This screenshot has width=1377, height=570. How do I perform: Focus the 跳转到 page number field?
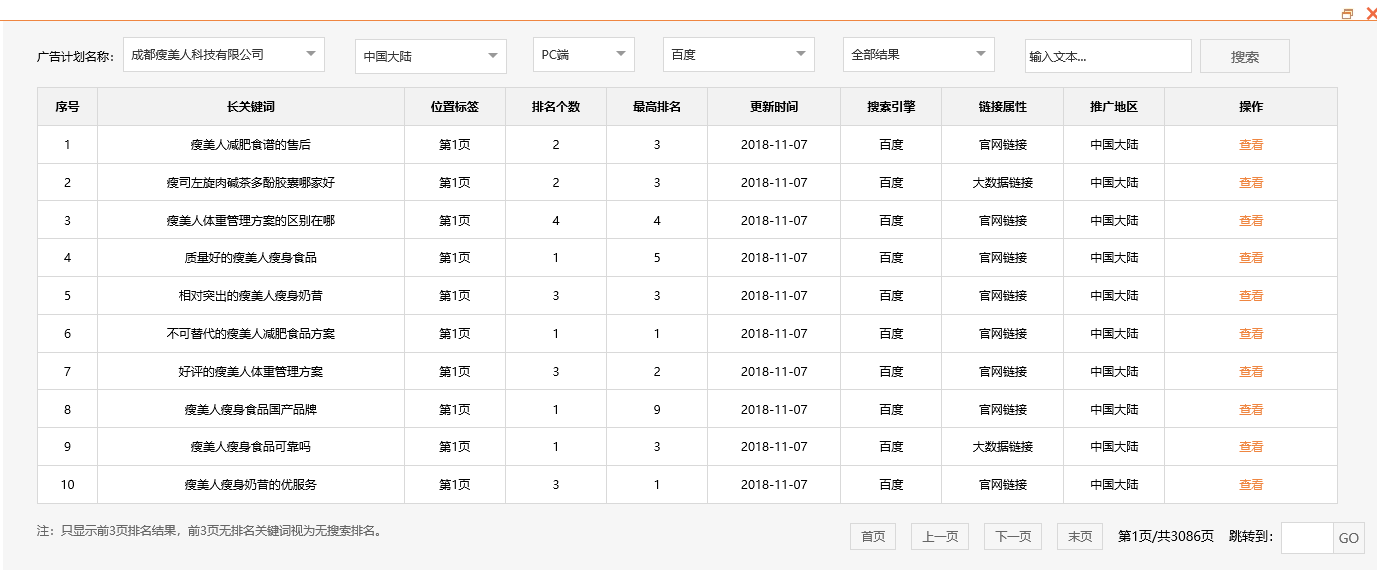coord(1307,538)
